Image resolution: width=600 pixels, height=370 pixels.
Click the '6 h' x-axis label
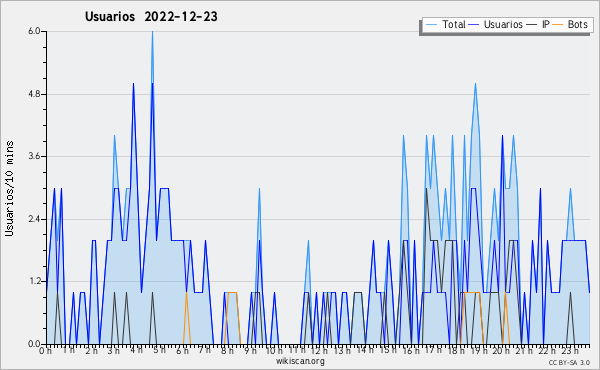(x=182, y=350)
